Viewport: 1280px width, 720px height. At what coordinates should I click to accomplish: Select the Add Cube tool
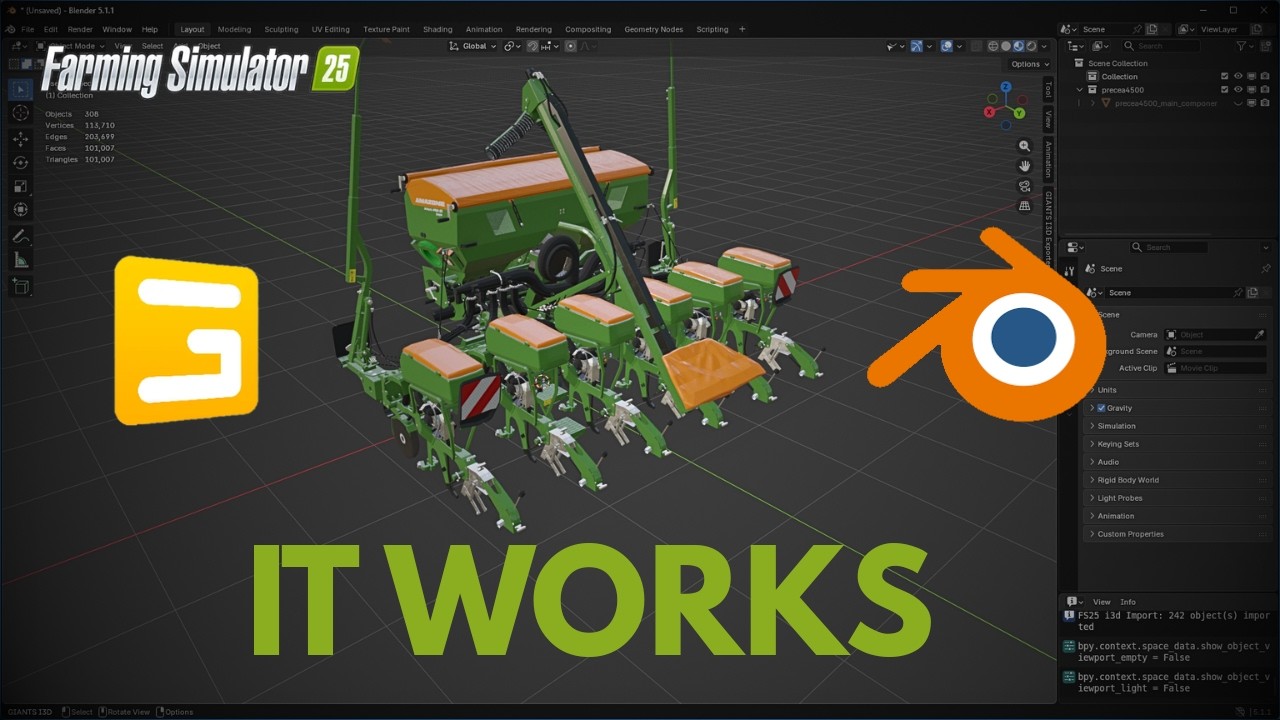point(20,287)
